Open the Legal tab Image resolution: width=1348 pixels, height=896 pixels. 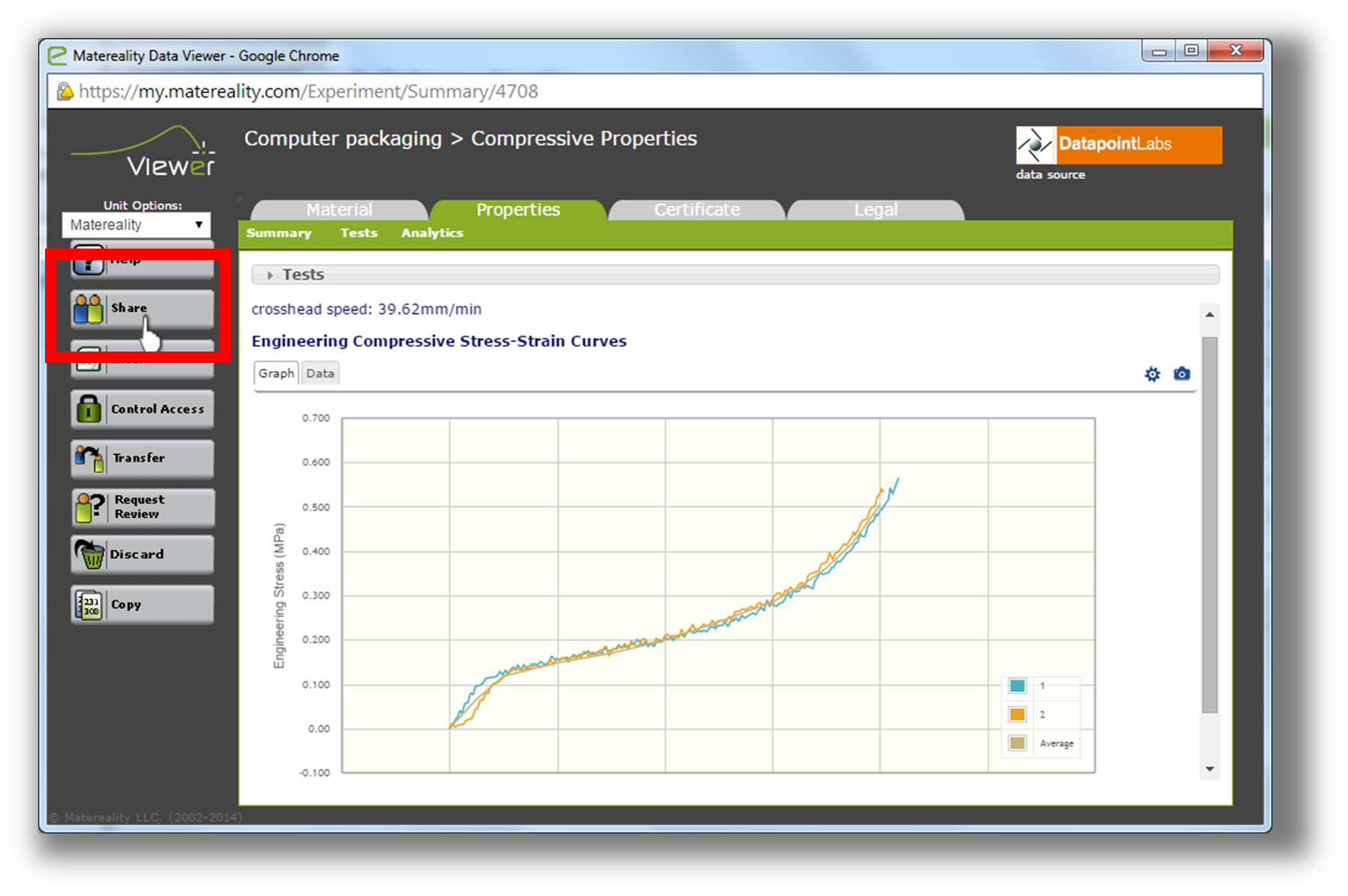click(876, 210)
